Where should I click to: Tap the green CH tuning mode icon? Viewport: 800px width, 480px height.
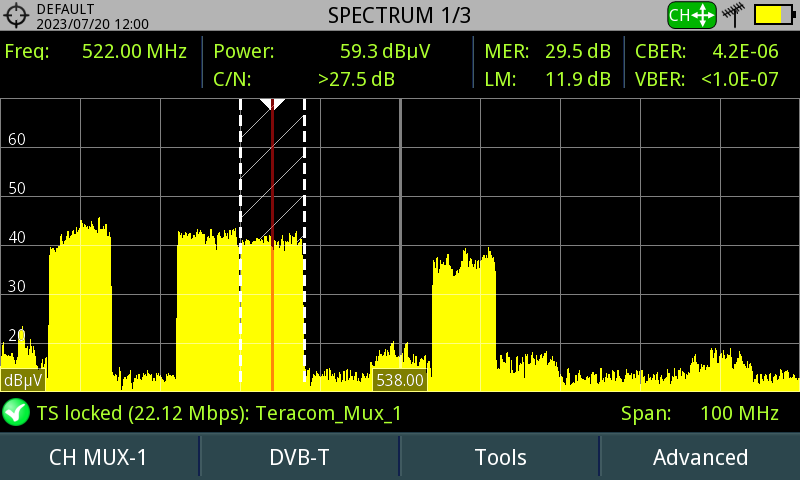[x=692, y=15]
